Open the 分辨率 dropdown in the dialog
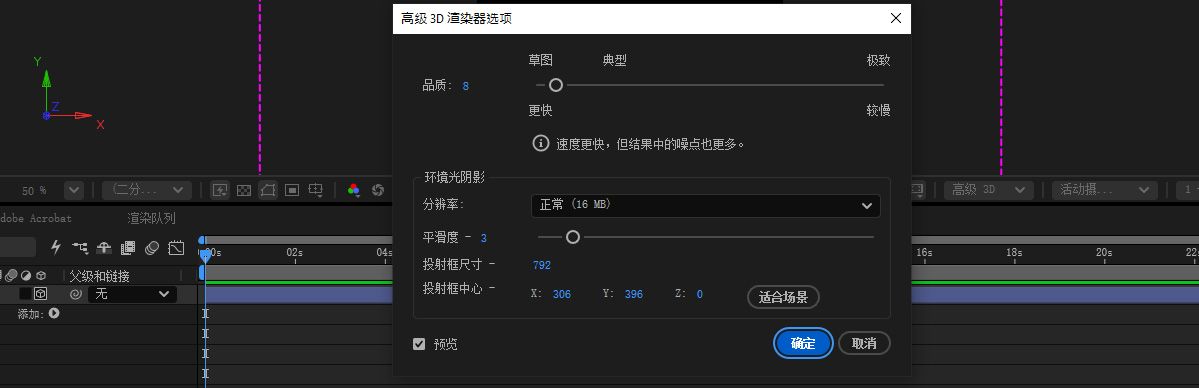The height and width of the screenshot is (388, 1199). point(705,205)
